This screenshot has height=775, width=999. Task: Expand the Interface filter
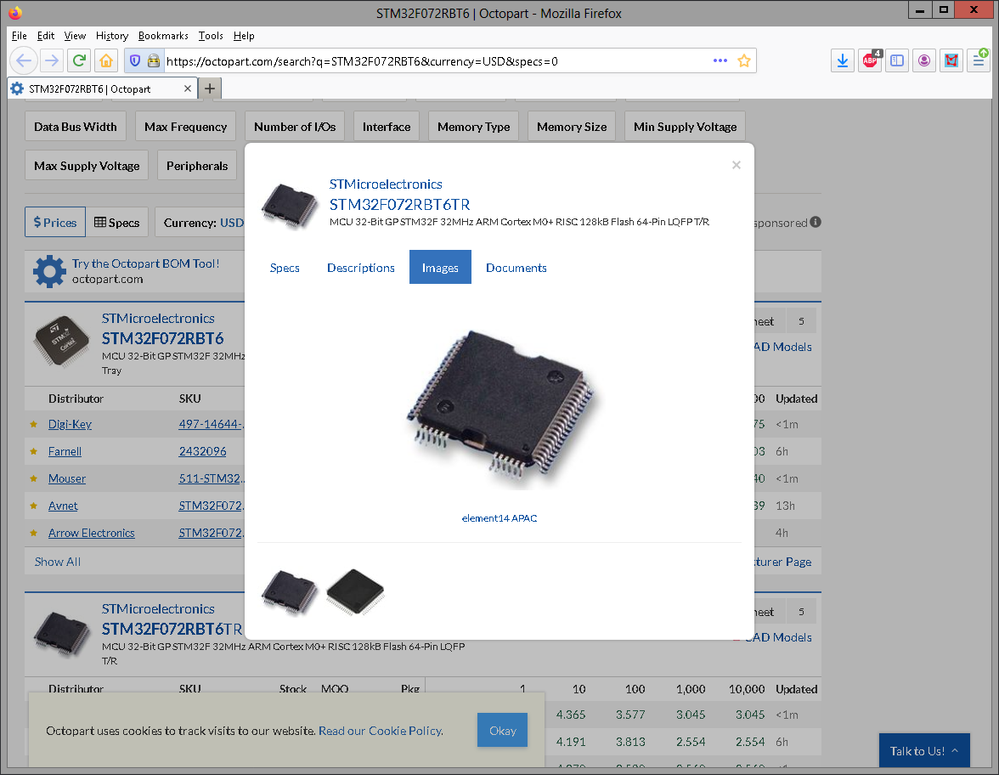point(386,127)
